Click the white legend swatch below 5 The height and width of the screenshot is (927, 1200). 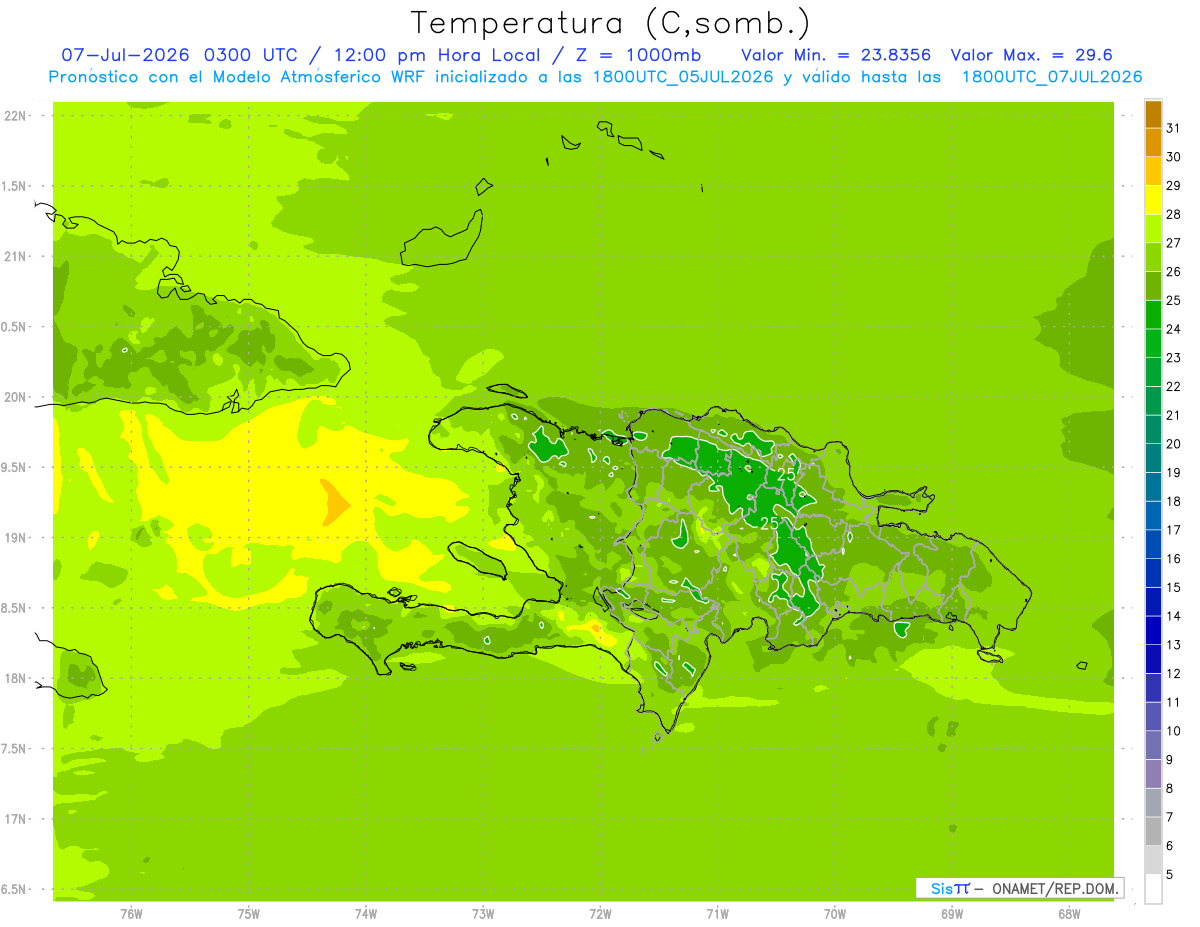pyautogui.click(x=1153, y=889)
